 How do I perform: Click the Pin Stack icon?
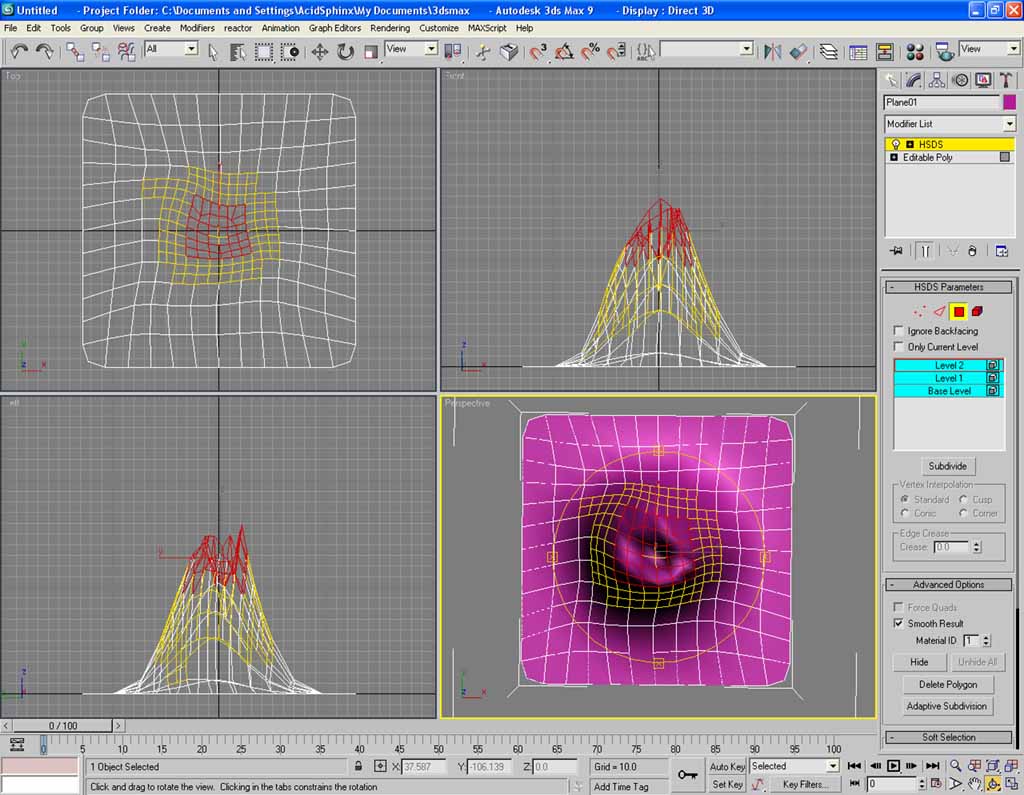pyautogui.click(x=896, y=251)
